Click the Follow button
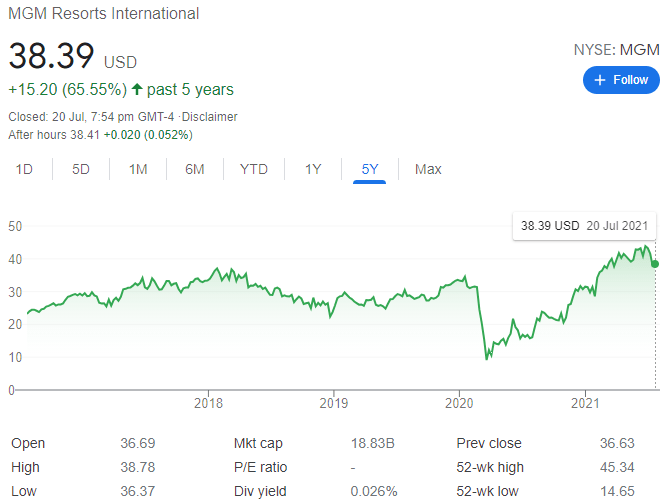The height and width of the screenshot is (504, 664). click(x=621, y=80)
